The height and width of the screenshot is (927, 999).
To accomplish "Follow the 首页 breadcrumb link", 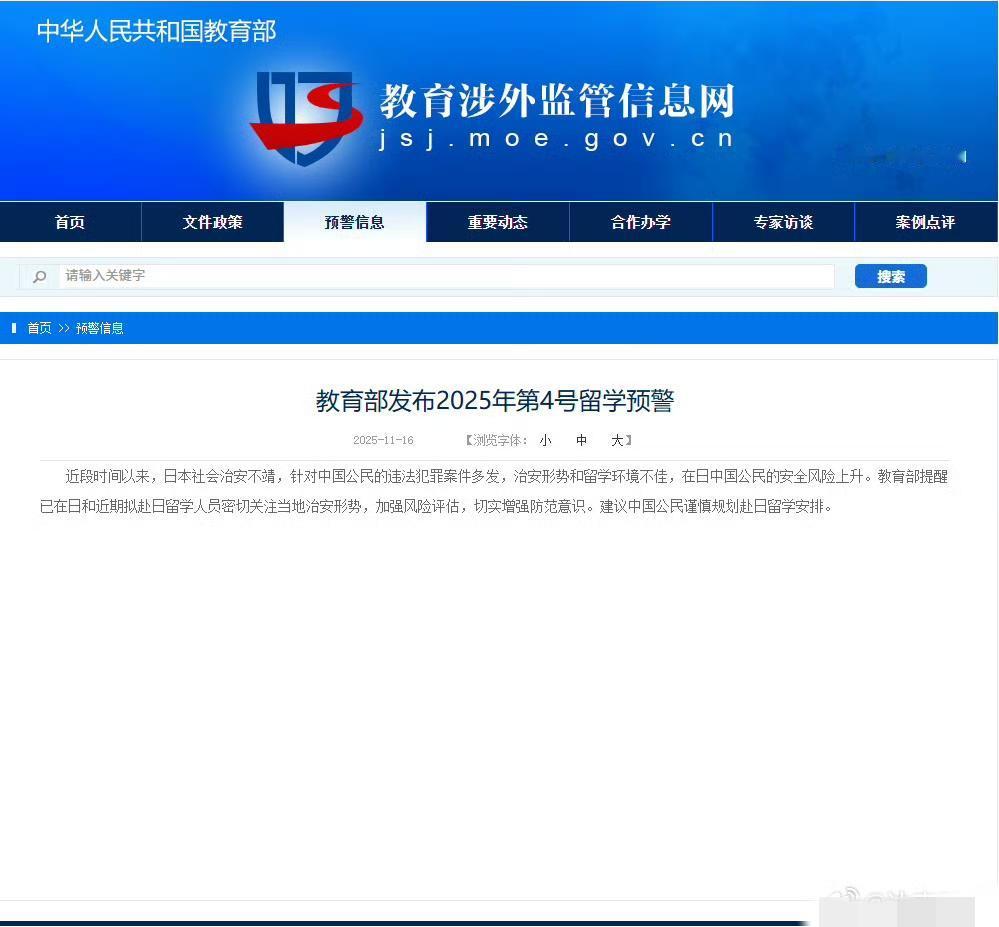I will (x=40, y=328).
